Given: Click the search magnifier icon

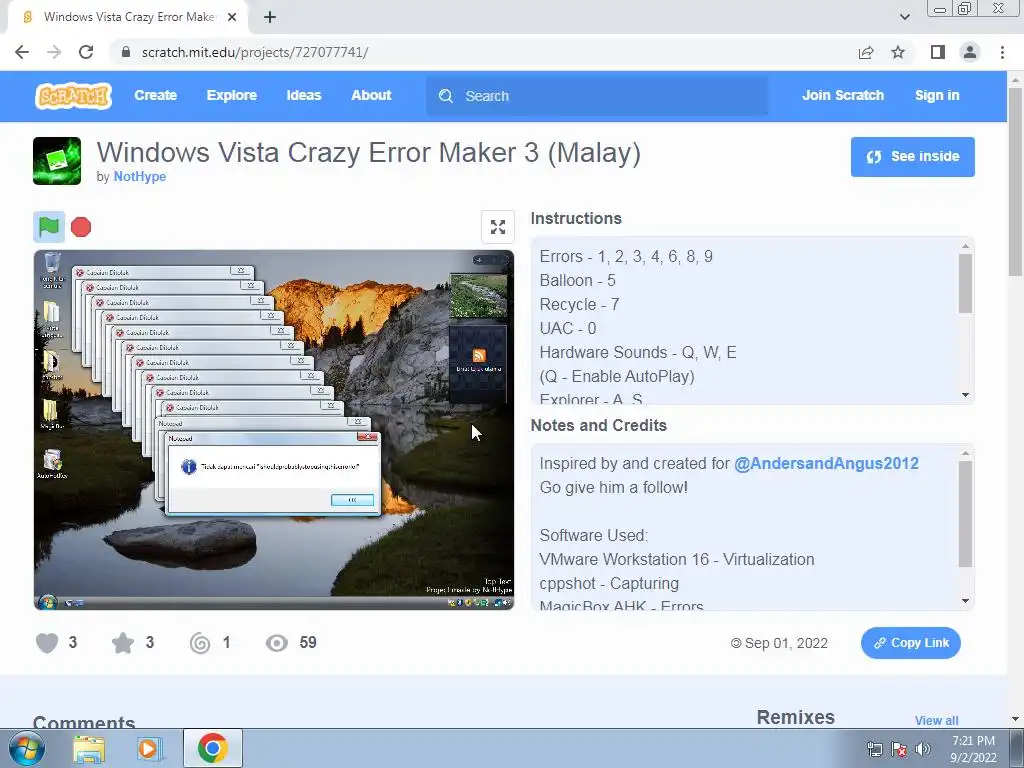Looking at the screenshot, I should coord(446,96).
